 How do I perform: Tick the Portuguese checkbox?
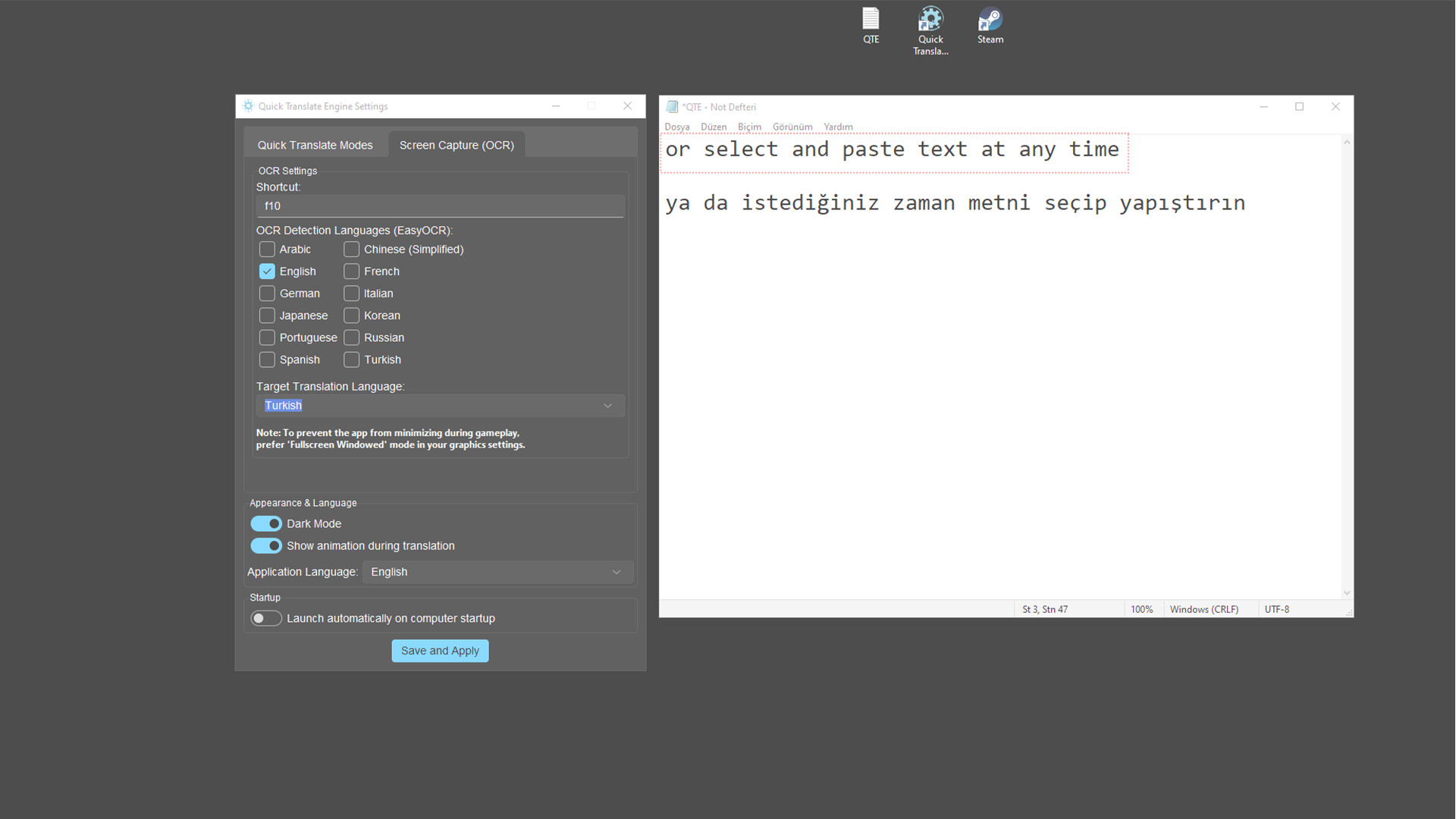(x=267, y=337)
